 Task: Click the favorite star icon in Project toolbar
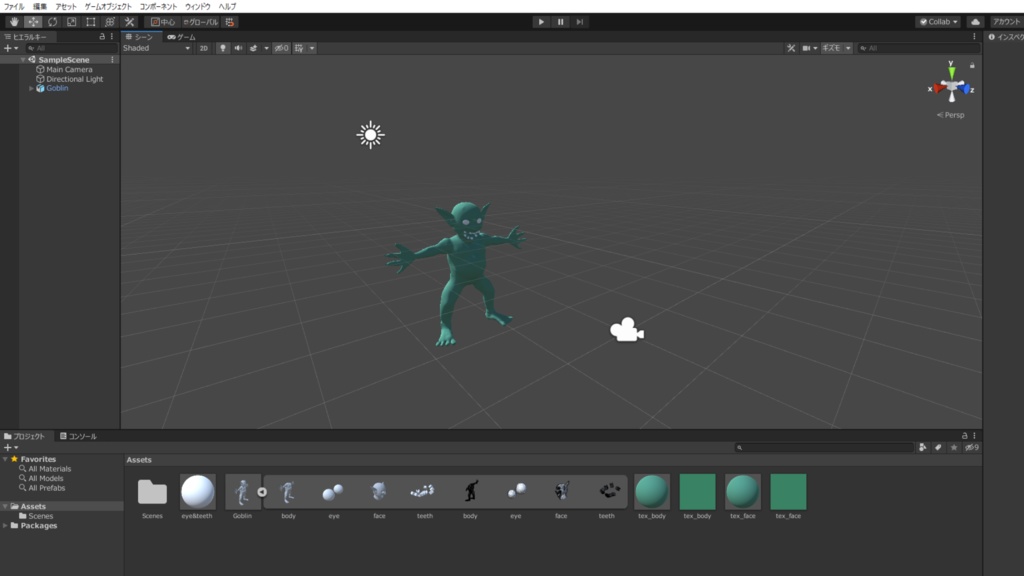[953, 447]
